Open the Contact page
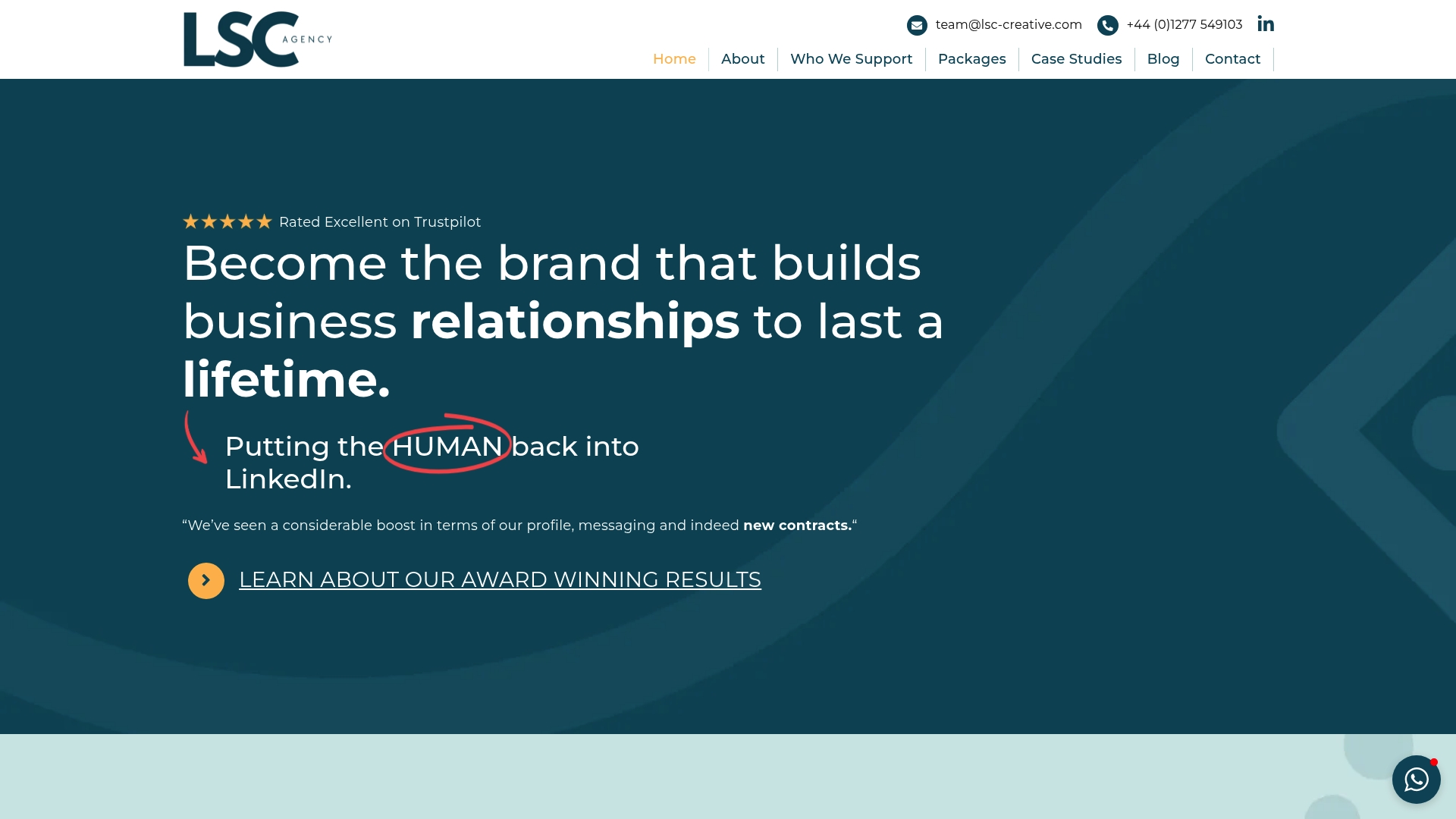 pyautogui.click(x=1232, y=59)
